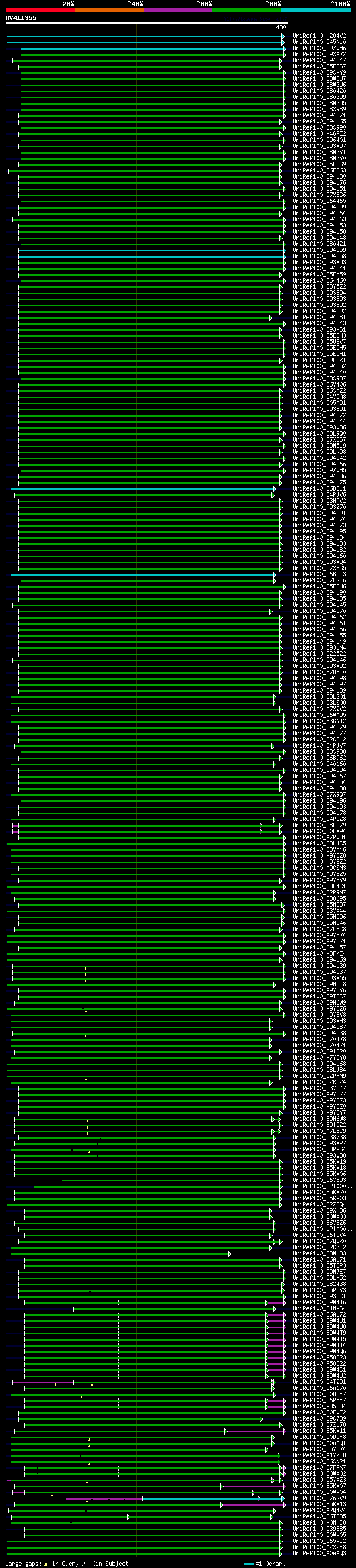Select hit label UniRef100_Q9SAZ2
Image resolution: width=356 pixels, height=1568 pixels.
tap(319, 54)
